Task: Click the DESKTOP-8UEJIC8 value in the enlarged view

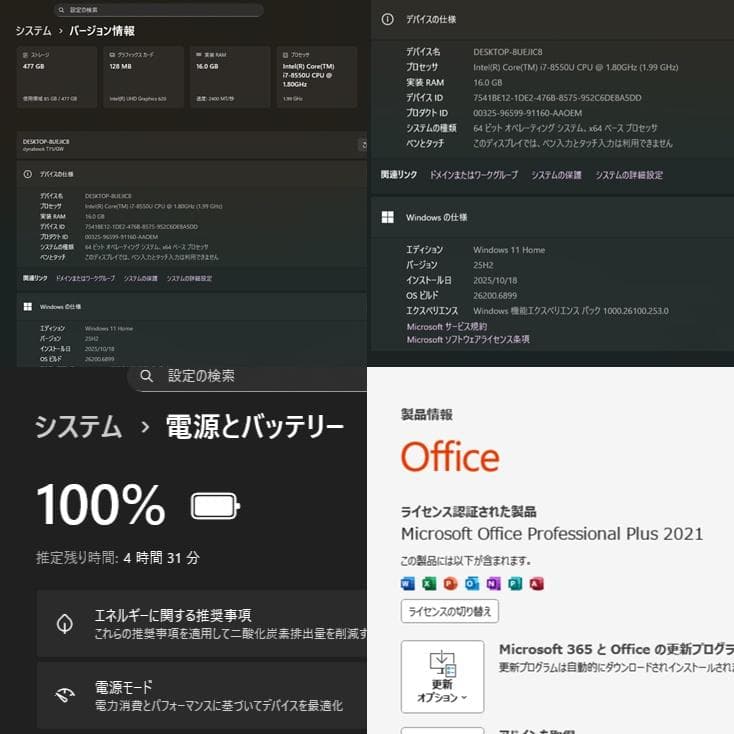Action: pyautogui.click(x=508, y=52)
